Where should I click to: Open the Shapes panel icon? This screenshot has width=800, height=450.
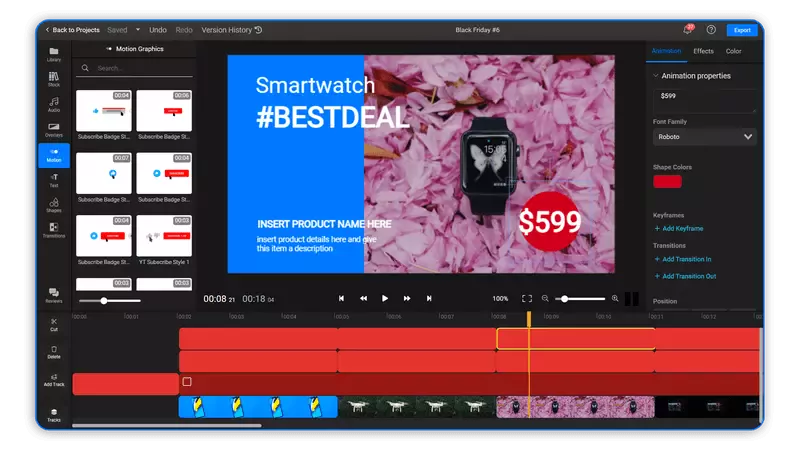click(x=54, y=205)
